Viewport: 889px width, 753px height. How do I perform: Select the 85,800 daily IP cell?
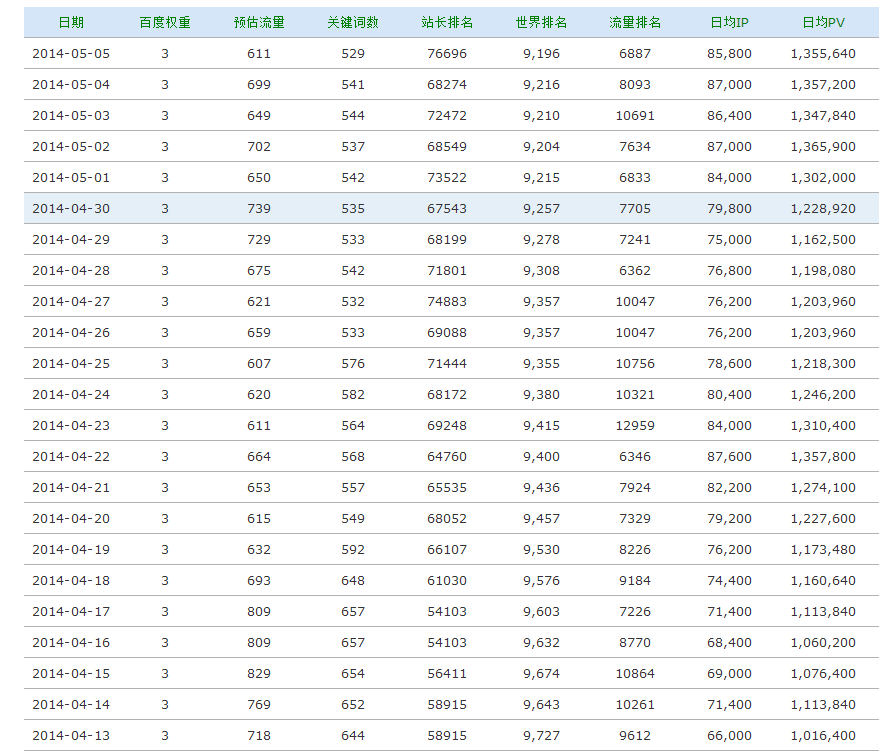(729, 53)
